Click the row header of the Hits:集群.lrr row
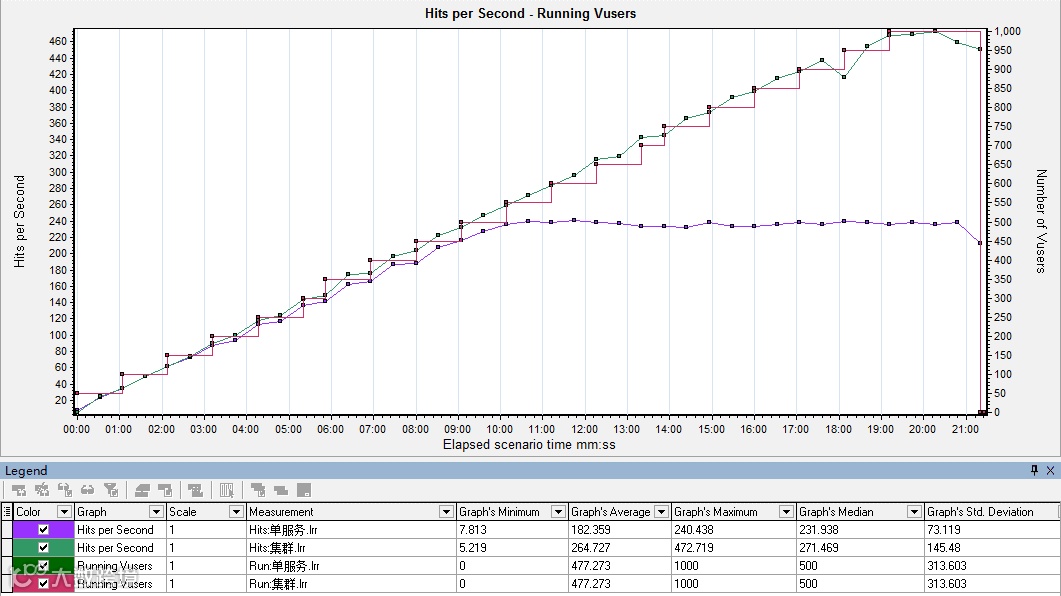 coord(7,547)
